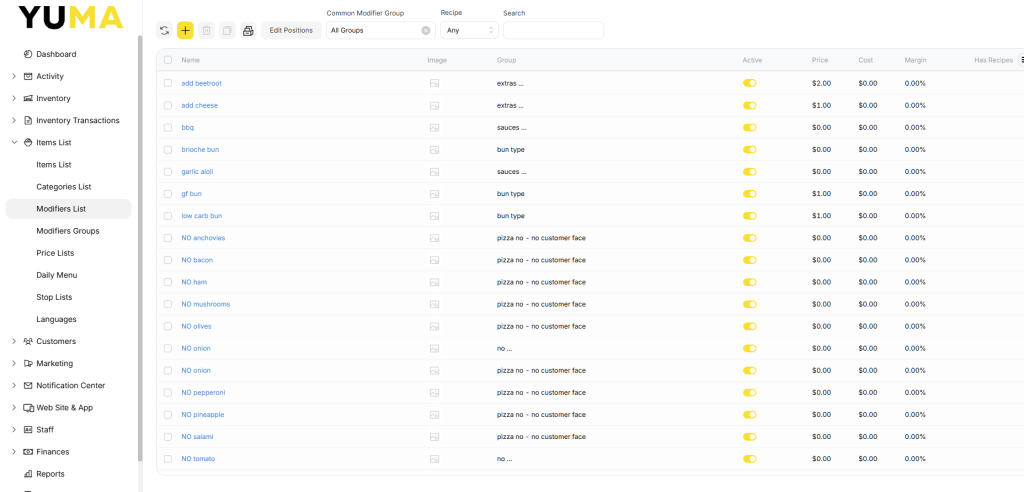Toggle the Active switch for add beetroot
The image size is (1024, 492).
click(749, 83)
